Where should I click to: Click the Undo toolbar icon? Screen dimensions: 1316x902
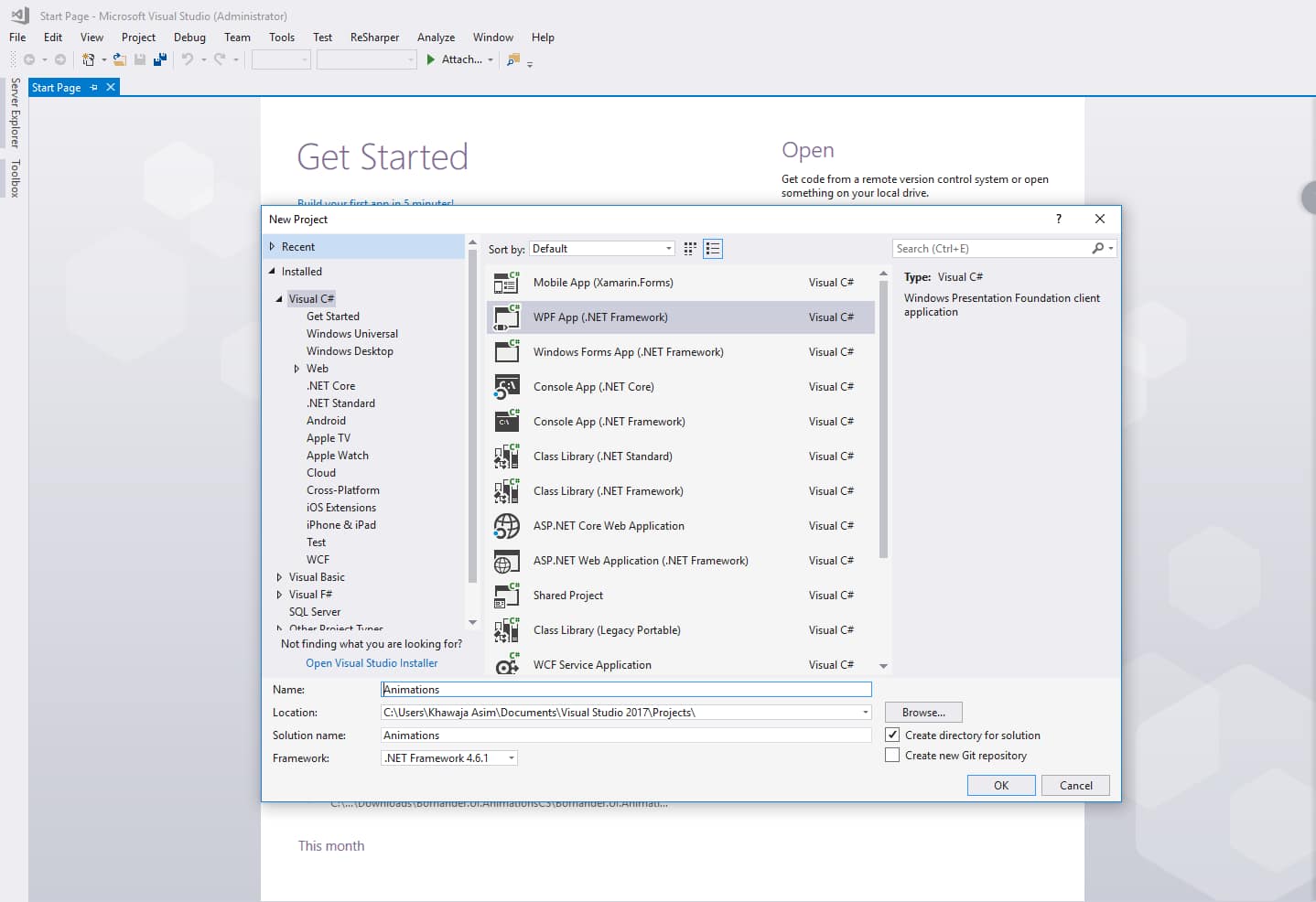188,59
